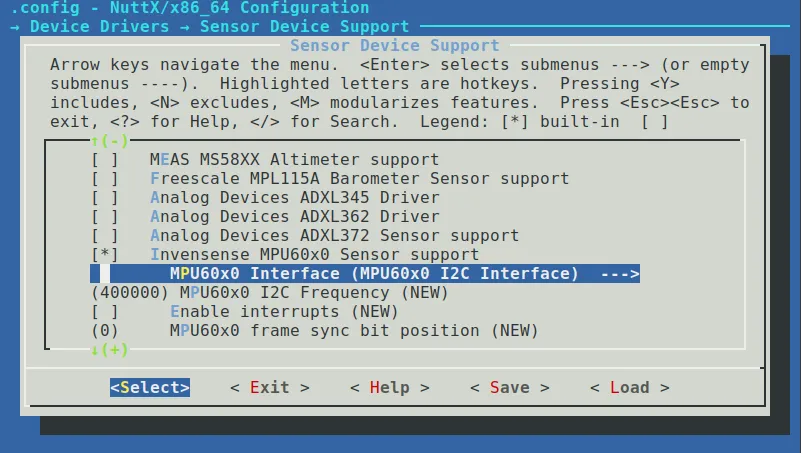Viewport: 801px width, 453px height.
Task: Open the Help button
Action: tap(389, 388)
